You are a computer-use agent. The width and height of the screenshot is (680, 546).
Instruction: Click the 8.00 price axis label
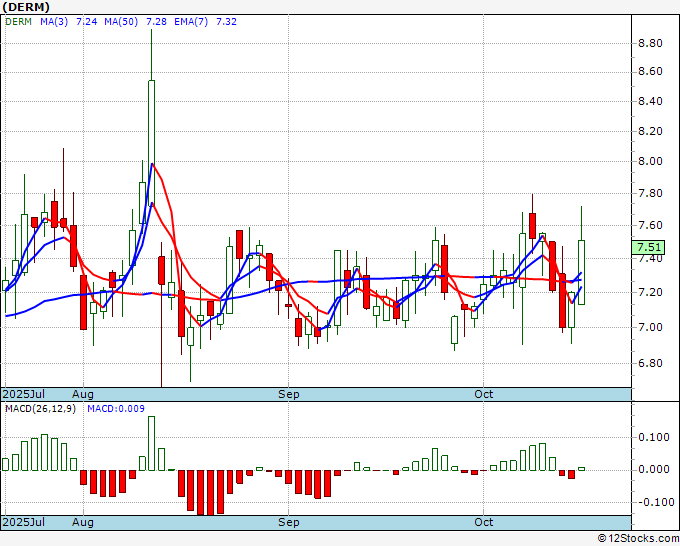click(x=650, y=161)
